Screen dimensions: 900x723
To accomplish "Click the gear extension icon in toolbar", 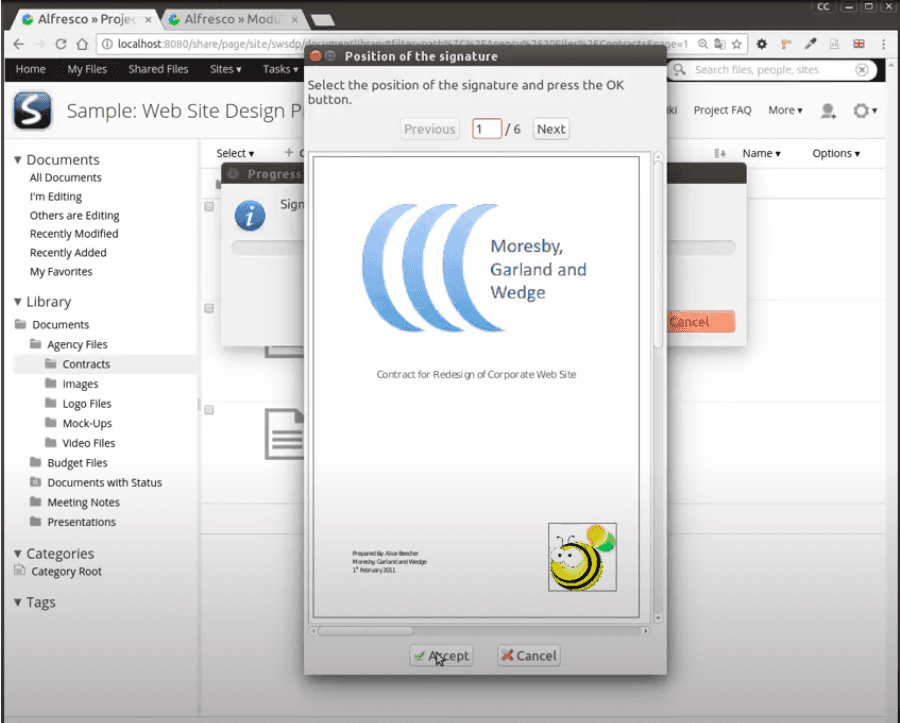I will 762,44.
